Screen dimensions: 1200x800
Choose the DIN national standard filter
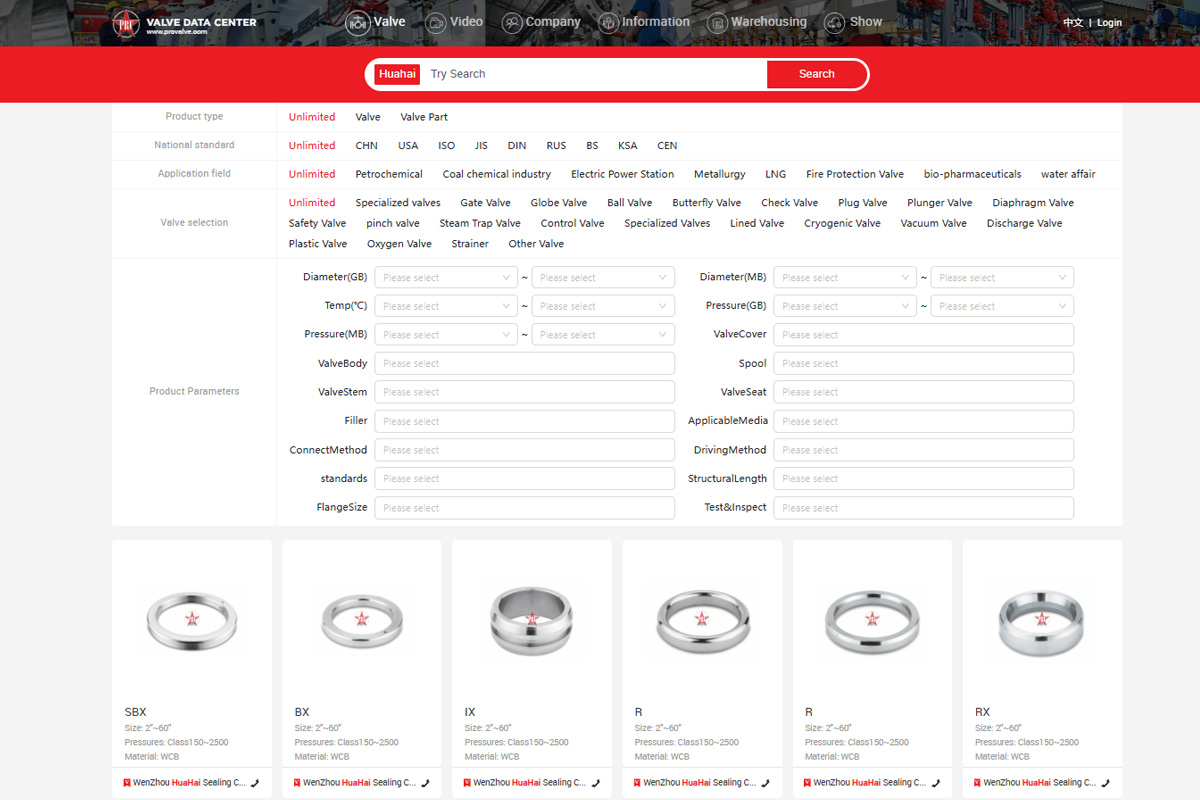tap(517, 146)
